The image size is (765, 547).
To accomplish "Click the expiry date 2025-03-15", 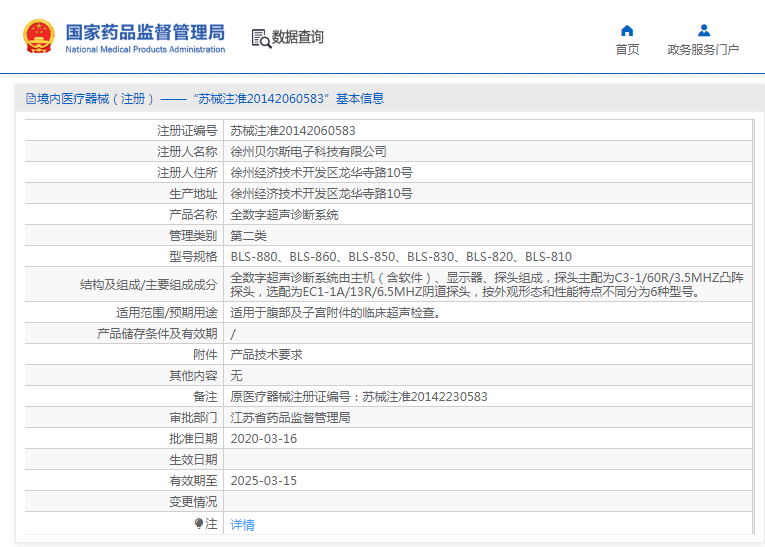I will tap(264, 481).
